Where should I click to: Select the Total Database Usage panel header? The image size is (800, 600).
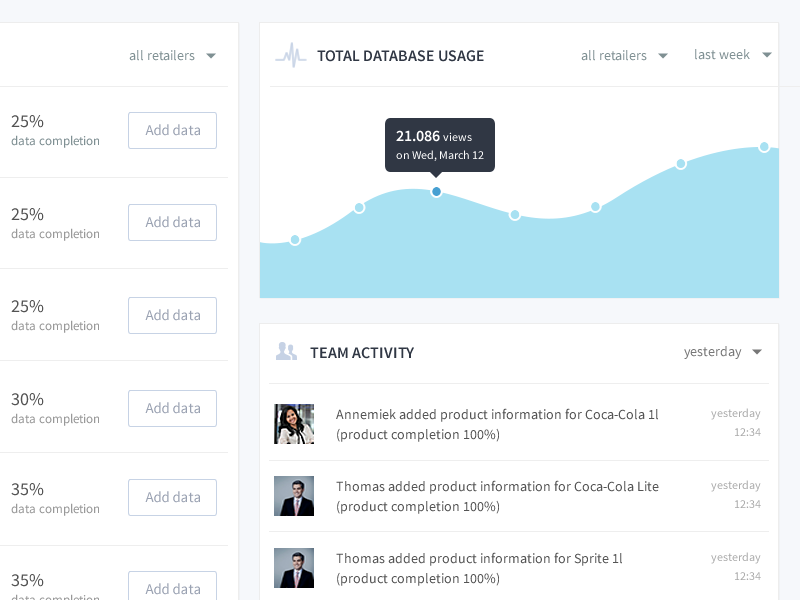[x=401, y=56]
